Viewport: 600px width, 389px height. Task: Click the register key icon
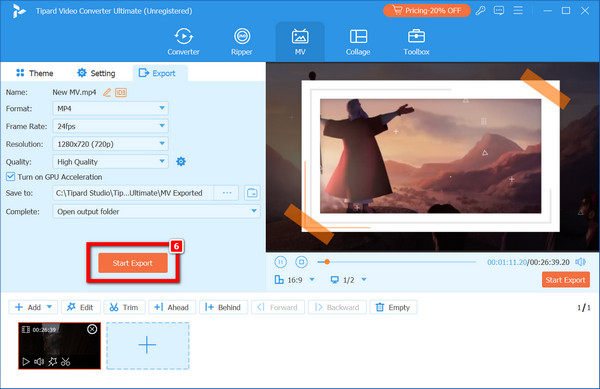coord(480,11)
